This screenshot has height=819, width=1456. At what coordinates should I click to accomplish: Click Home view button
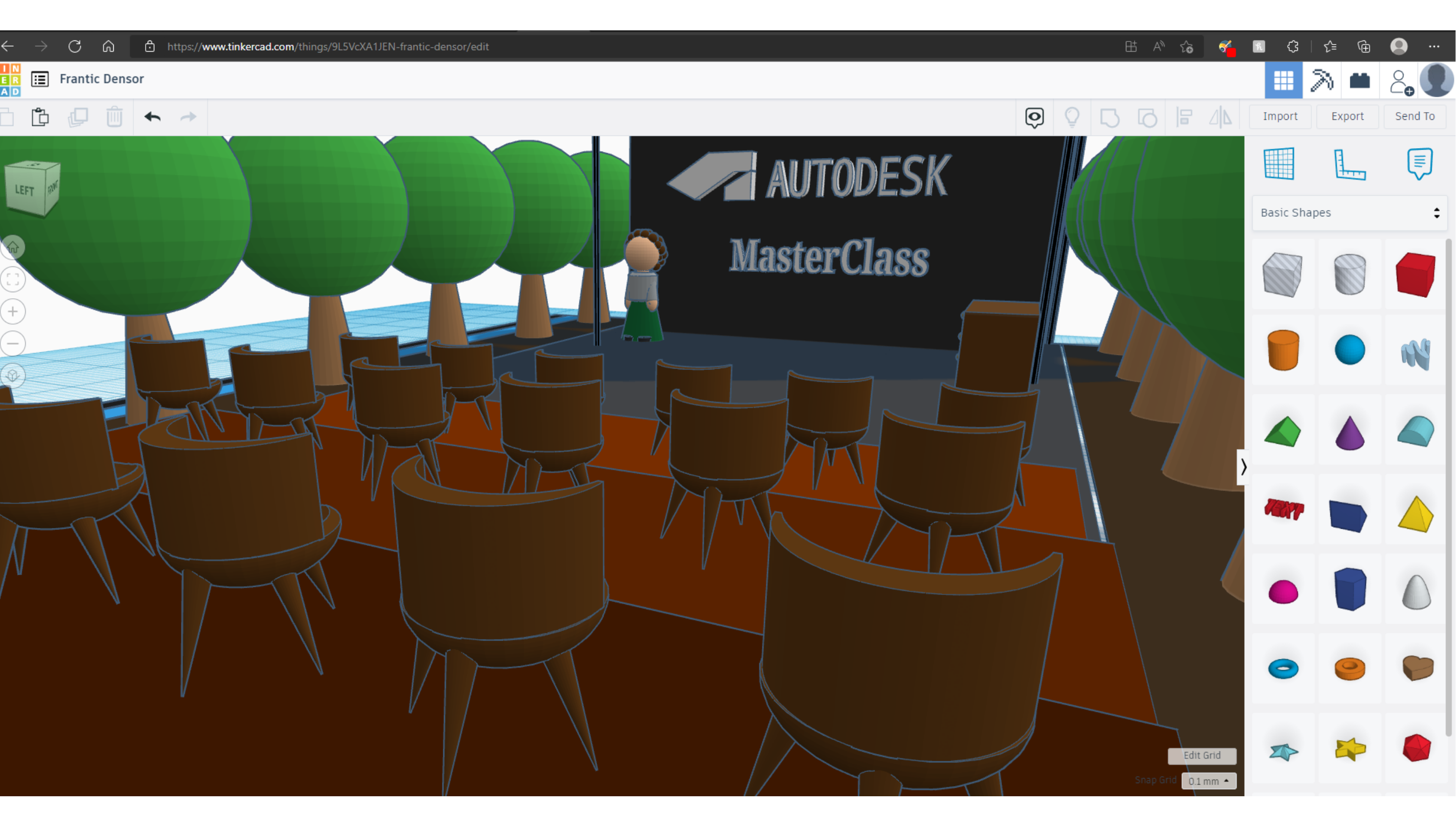pos(13,247)
